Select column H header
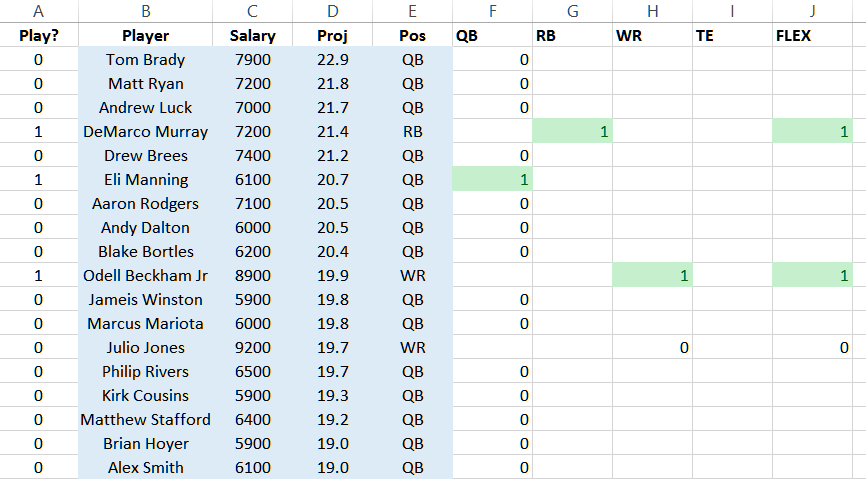 (652, 11)
